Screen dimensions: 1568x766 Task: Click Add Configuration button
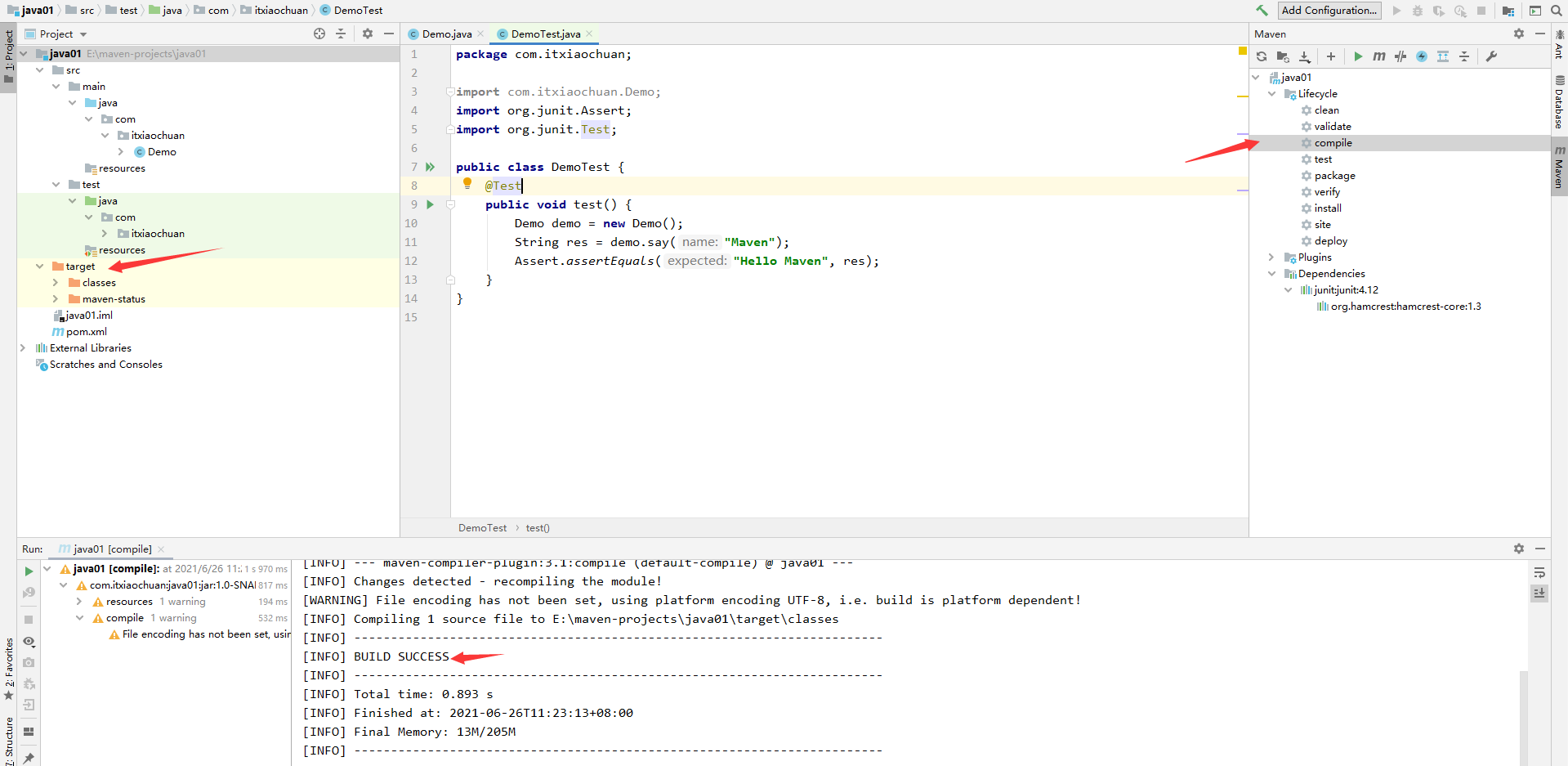[1329, 11]
